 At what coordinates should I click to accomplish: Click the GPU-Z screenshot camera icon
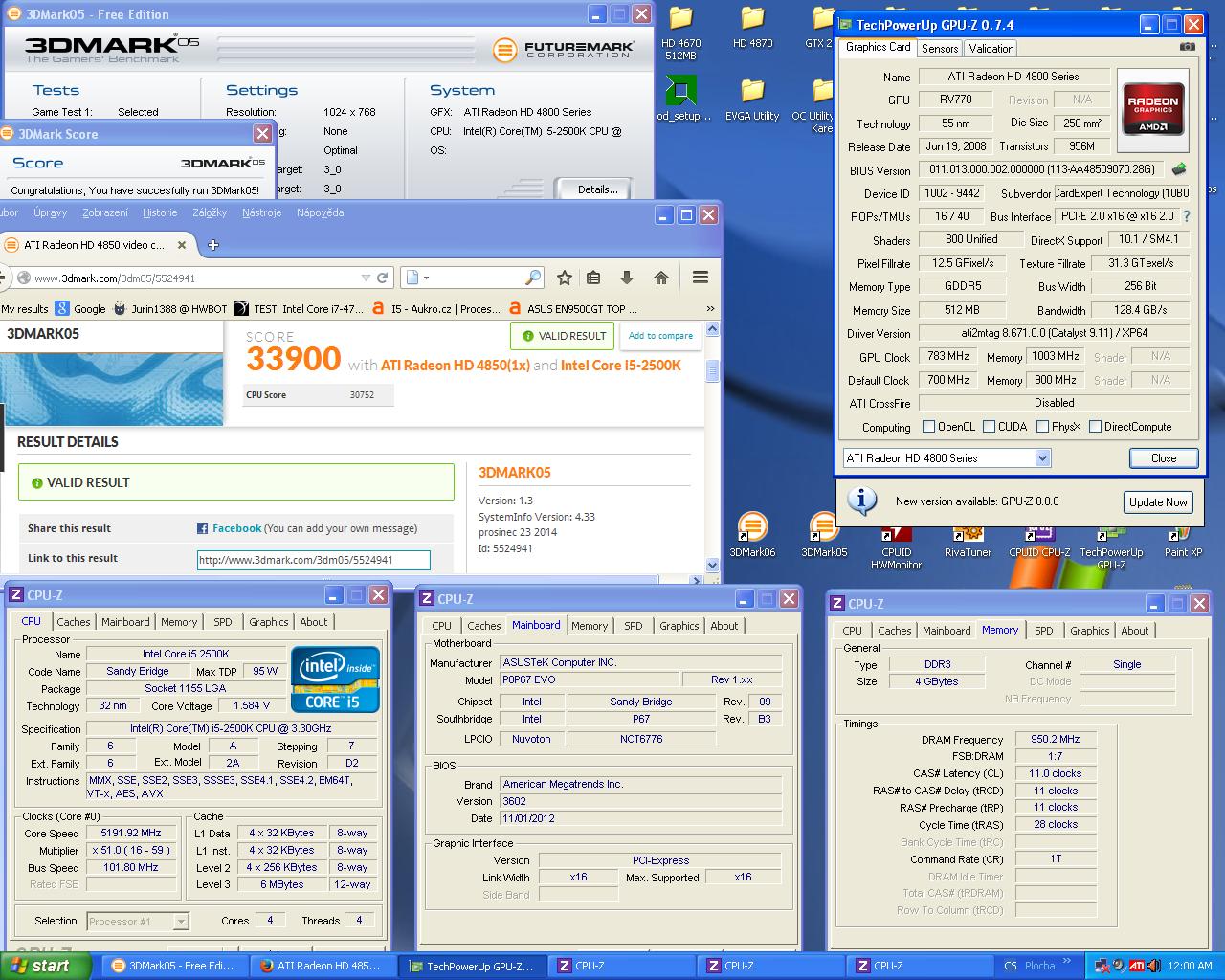[1188, 46]
